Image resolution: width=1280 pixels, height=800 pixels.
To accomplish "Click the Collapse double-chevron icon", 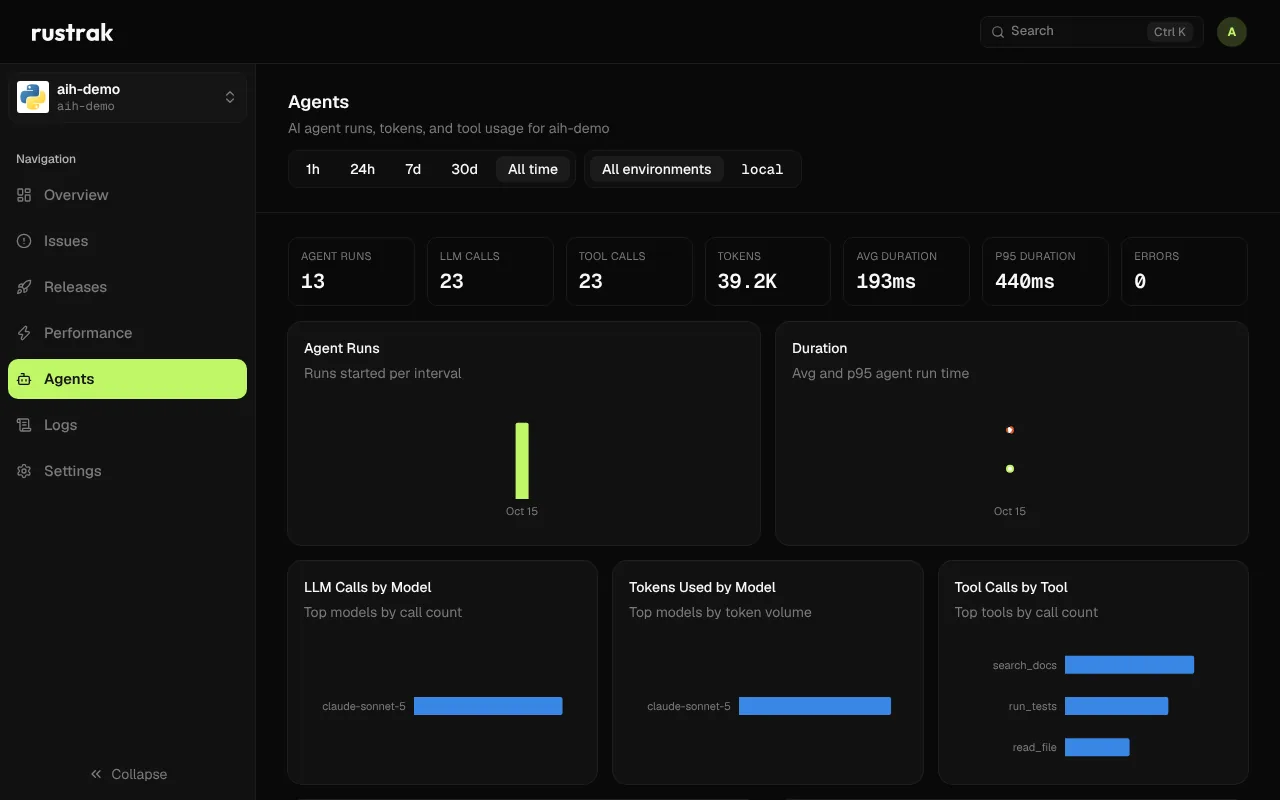I will pyautogui.click(x=96, y=774).
